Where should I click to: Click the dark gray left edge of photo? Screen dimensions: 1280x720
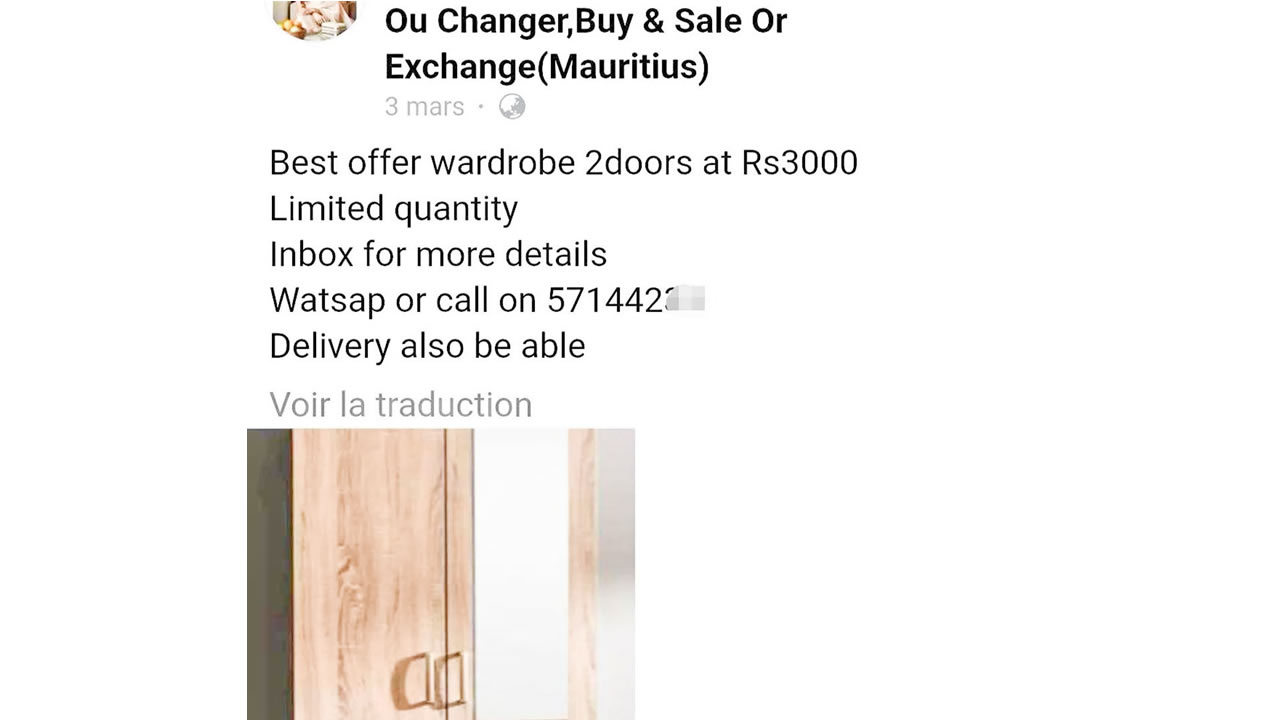pos(269,574)
